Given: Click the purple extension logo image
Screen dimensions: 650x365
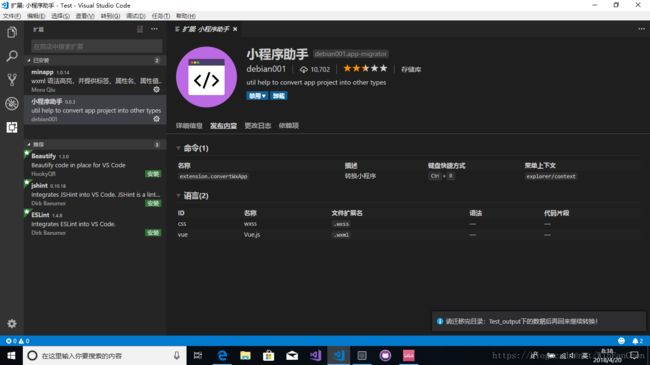Looking at the screenshot, I should point(206,77).
